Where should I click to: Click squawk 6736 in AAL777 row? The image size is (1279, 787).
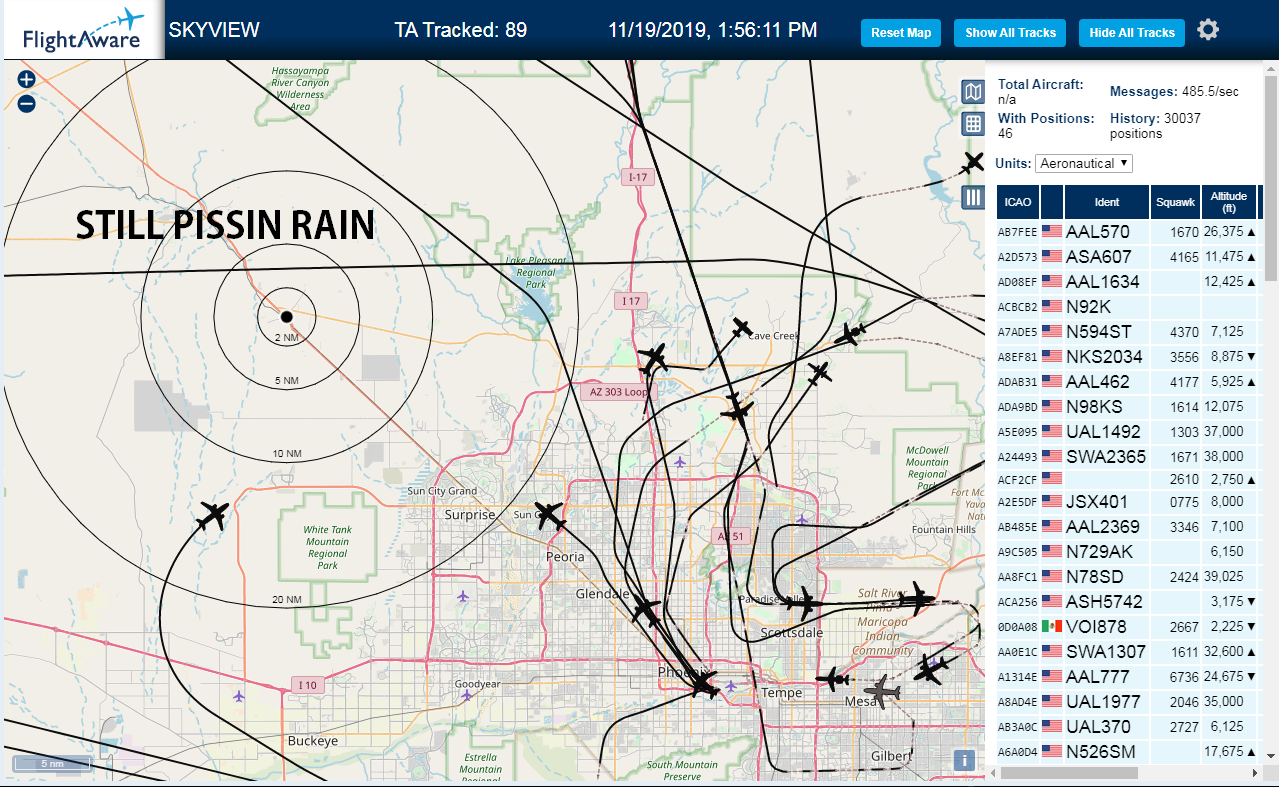pyautogui.click(x=1183, y=677)
